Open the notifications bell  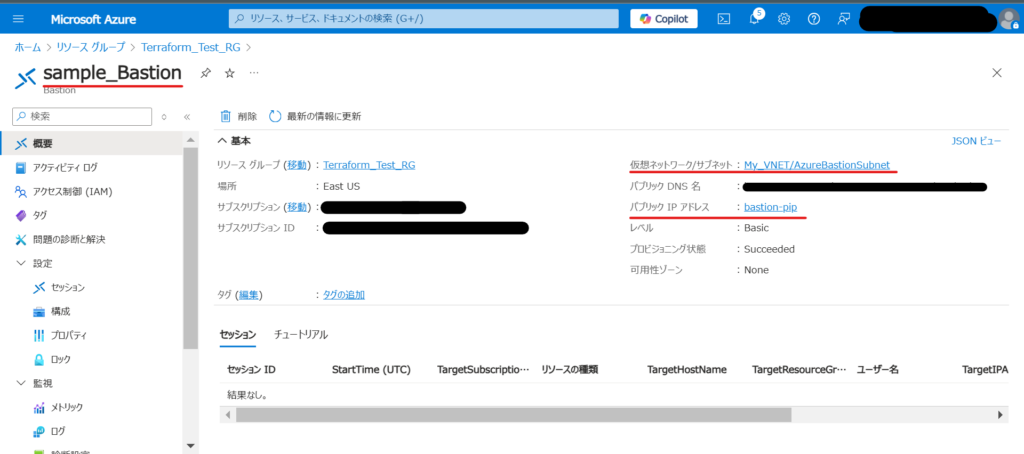[754, 19]
